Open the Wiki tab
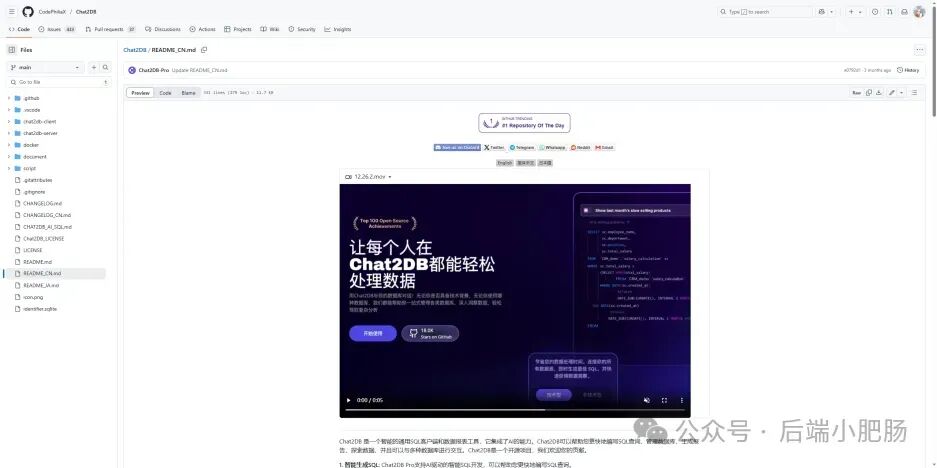This screenshot has width=937, height=468. pyautogui.click(x=270, y=29)
